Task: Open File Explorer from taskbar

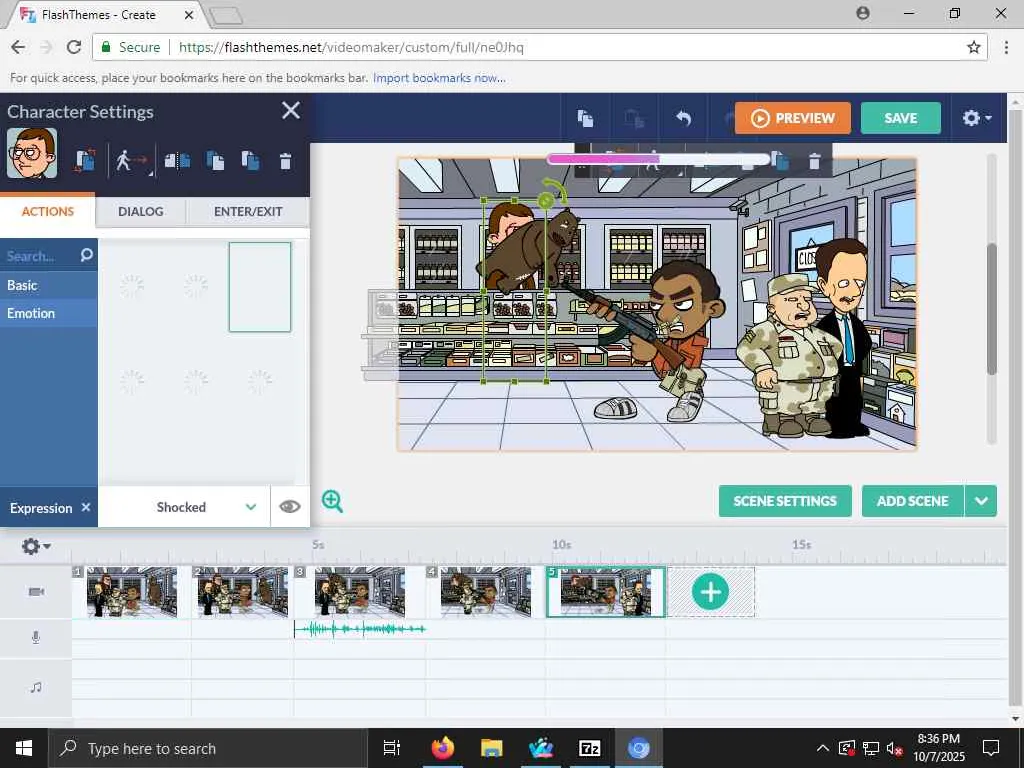Action: click(x=491, y=748)
